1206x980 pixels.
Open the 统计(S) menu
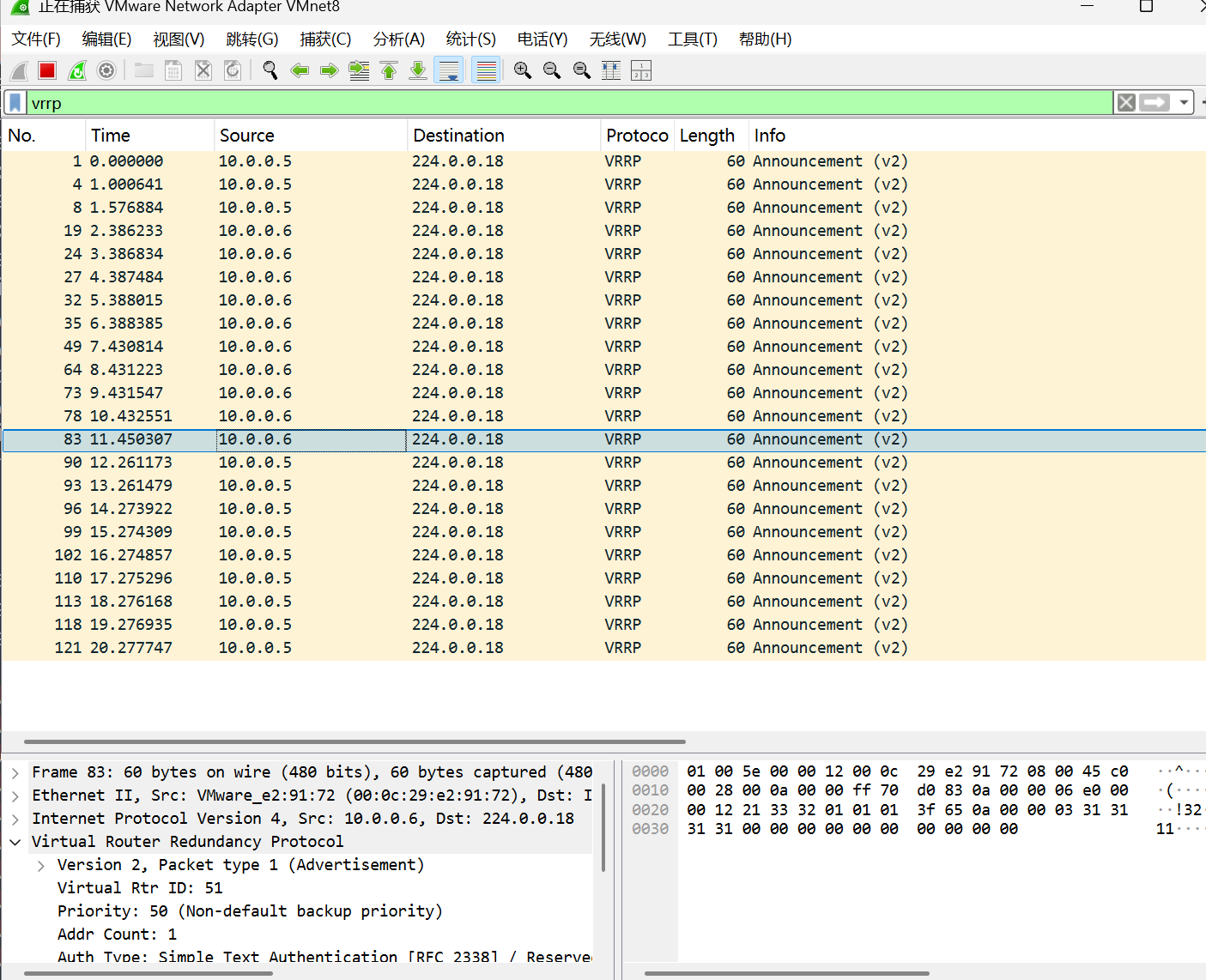[x=470, y=39]
